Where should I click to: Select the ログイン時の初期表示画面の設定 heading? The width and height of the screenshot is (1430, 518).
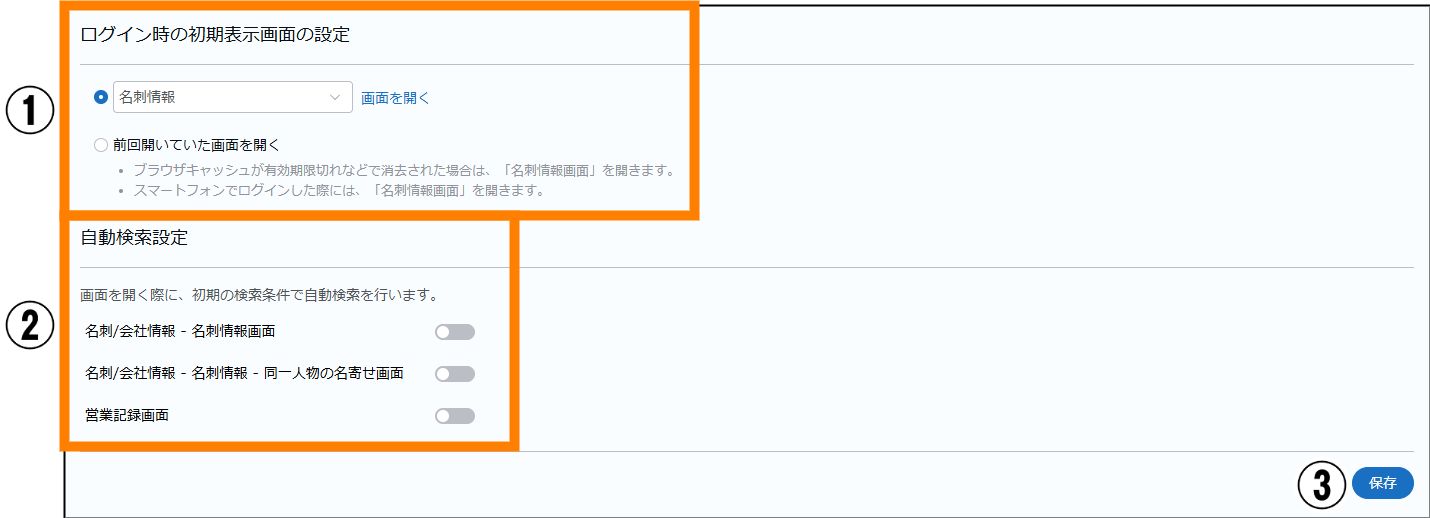tap(215, 34)
